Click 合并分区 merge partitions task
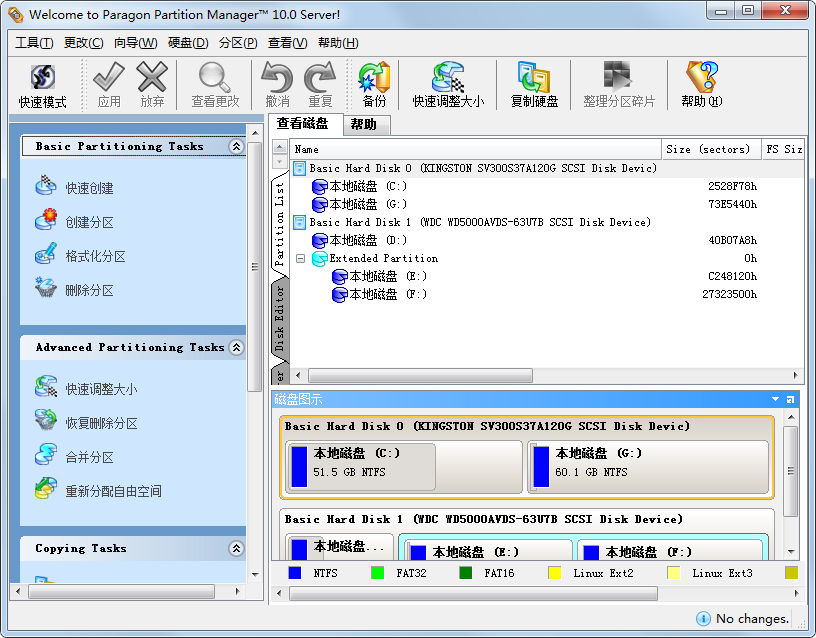 click(89, 457)
